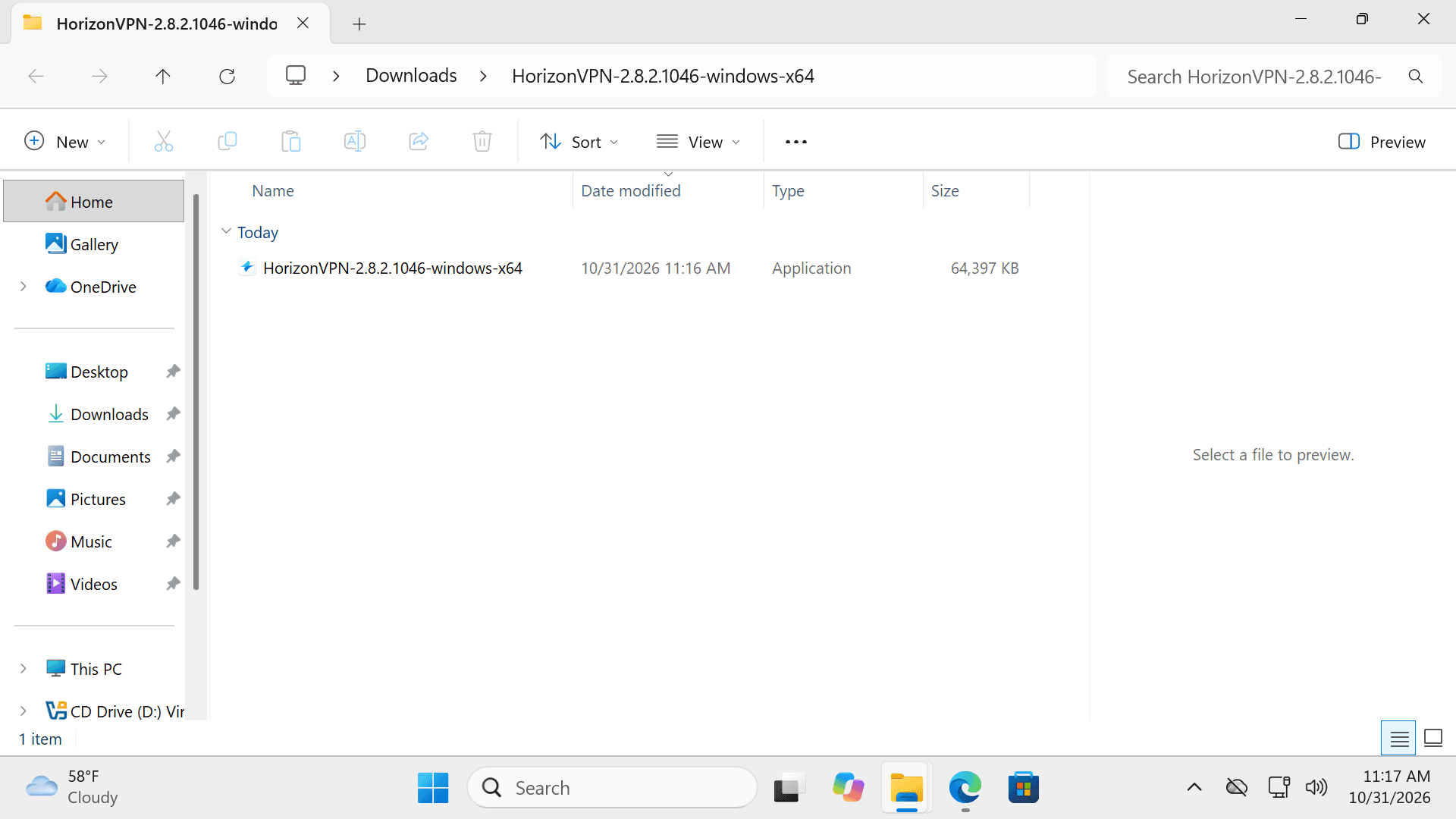Screen dimensions: 1456x819
Task: Select Gallery in the navigation pane
Action: (x=94, y=244)
